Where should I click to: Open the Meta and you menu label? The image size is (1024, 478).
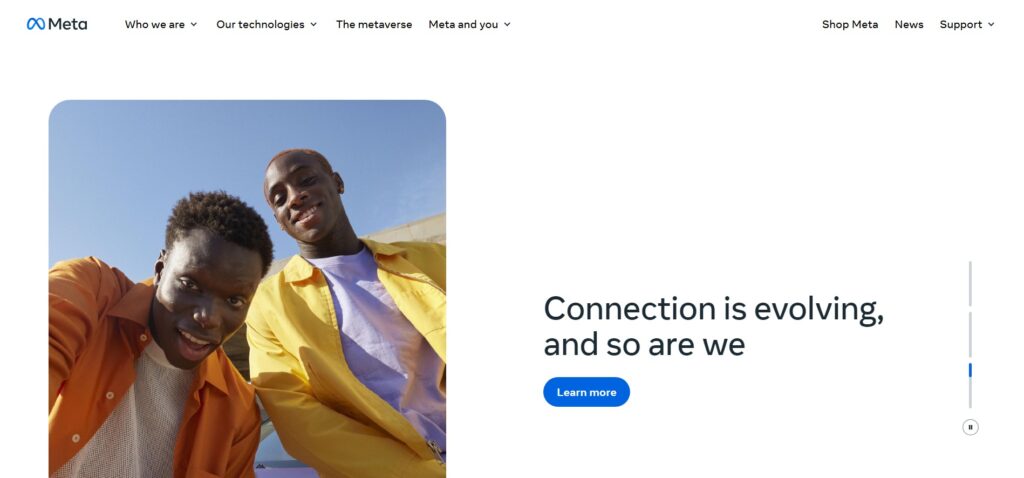pos(463,25)
